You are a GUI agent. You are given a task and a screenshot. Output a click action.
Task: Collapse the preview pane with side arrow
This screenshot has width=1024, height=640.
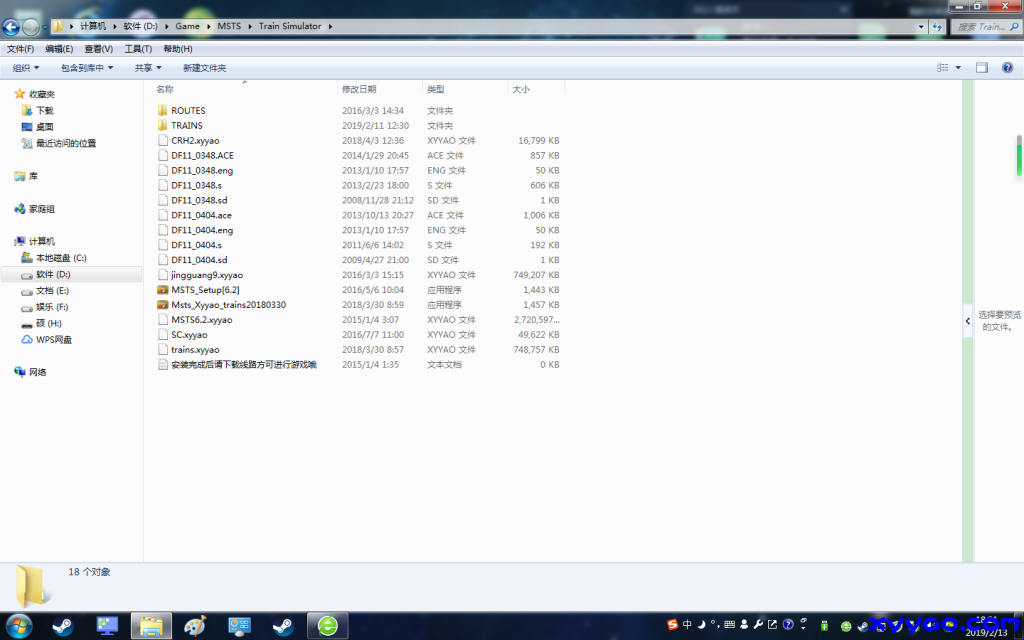[967, 321]
